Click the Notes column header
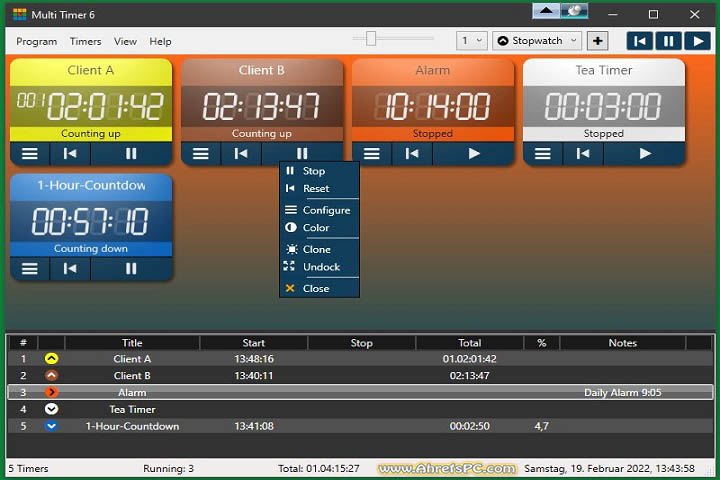The width and height of the screenshot is (720, 480). (623, 343)
